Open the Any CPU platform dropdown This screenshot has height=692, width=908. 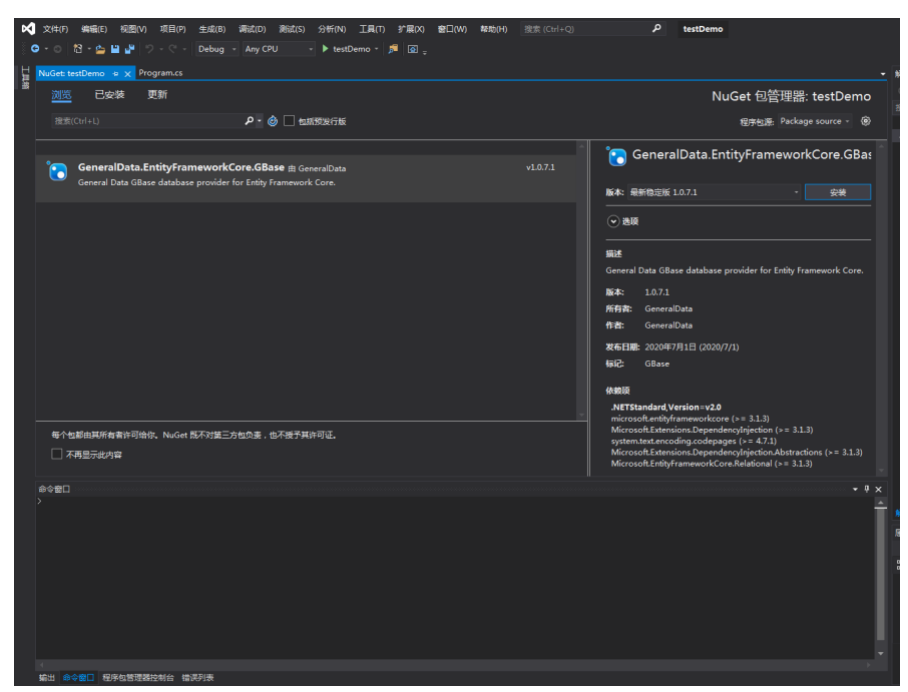[x=279, y=49]
